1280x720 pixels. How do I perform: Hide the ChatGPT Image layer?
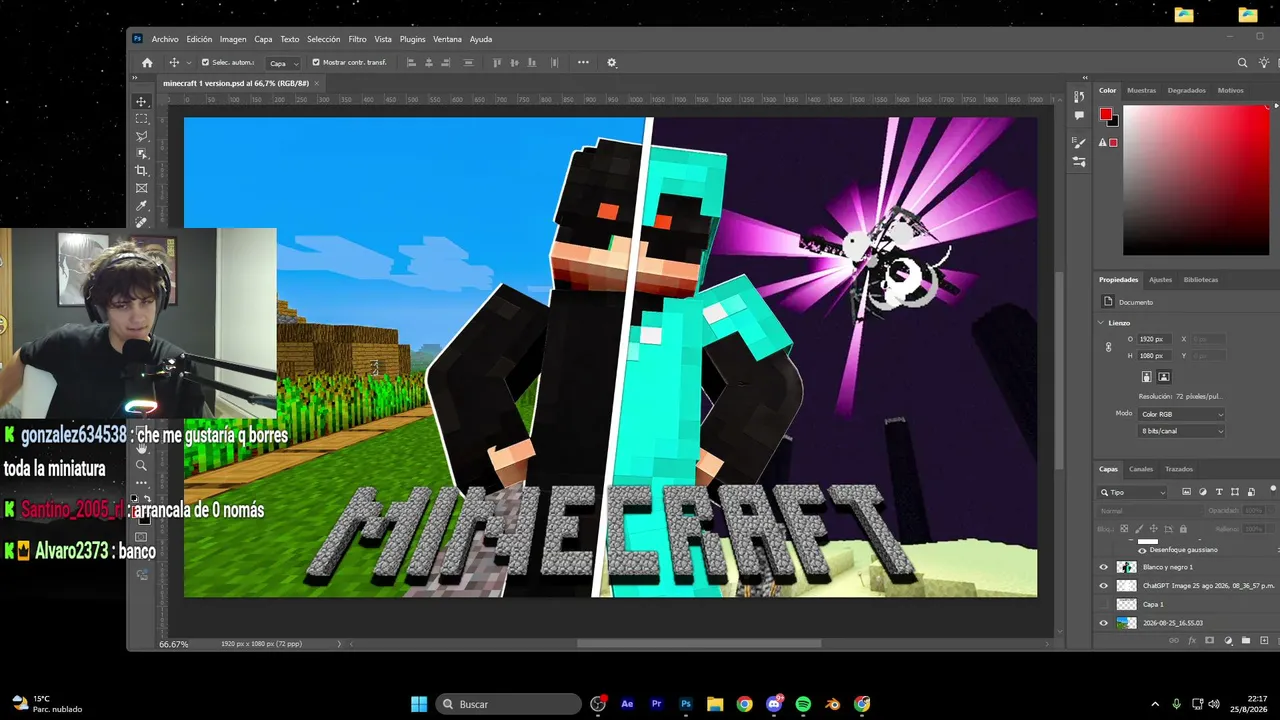click(x=1104, y=586)
